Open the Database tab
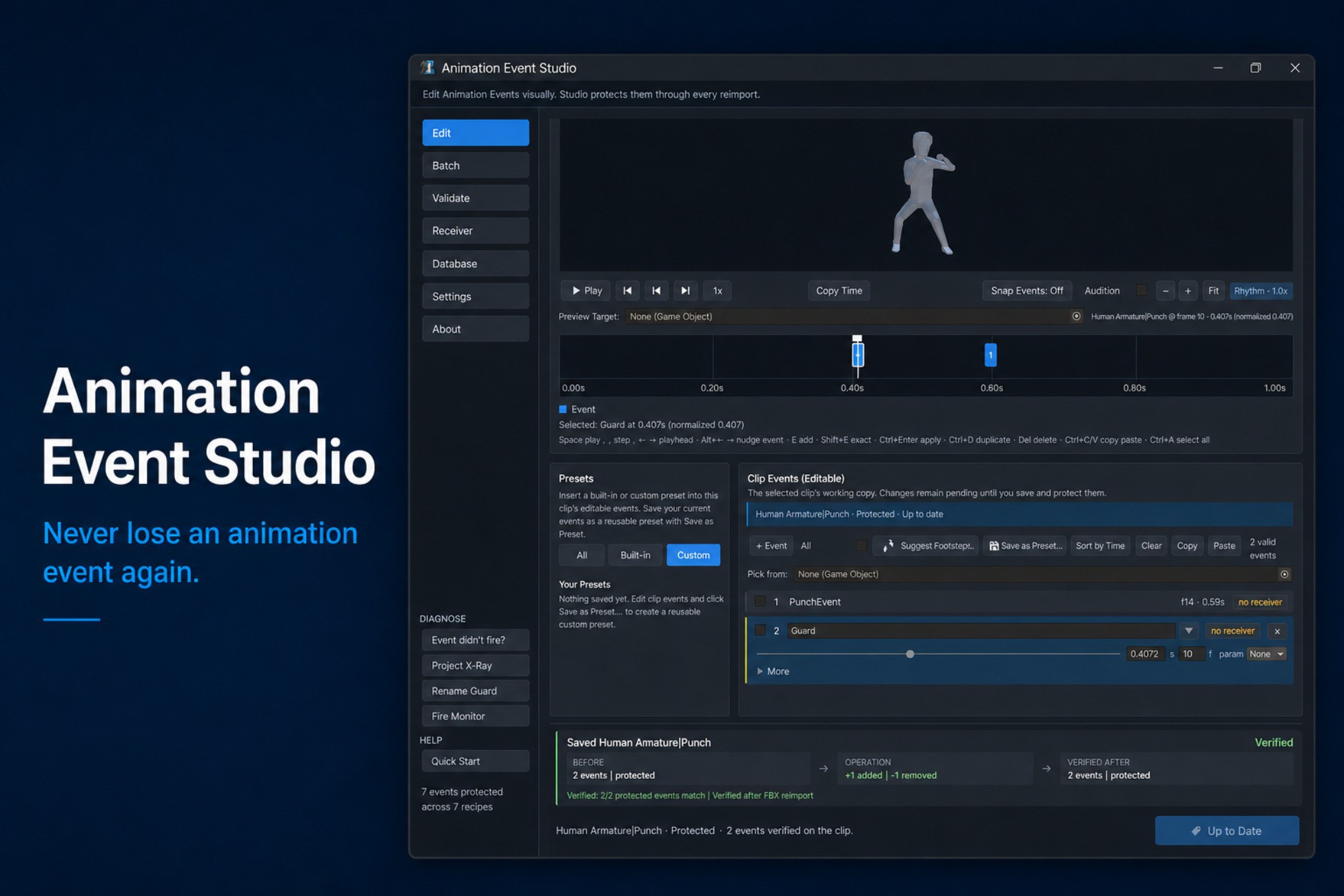Image resolution: width=1344 pixels, height=896 pixels. pos(476,263)
